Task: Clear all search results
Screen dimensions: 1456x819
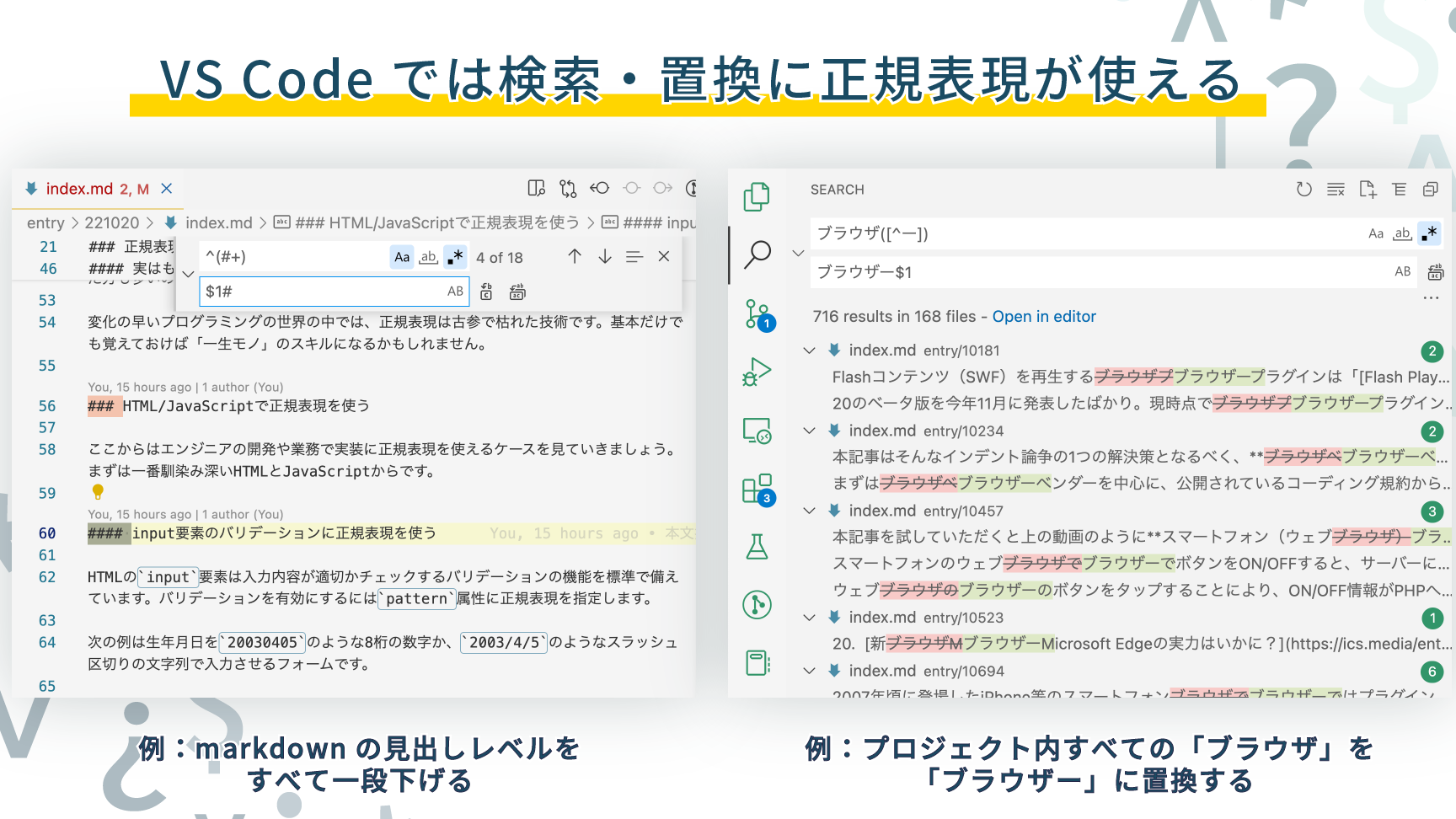Action: (x=1336, y=190)
